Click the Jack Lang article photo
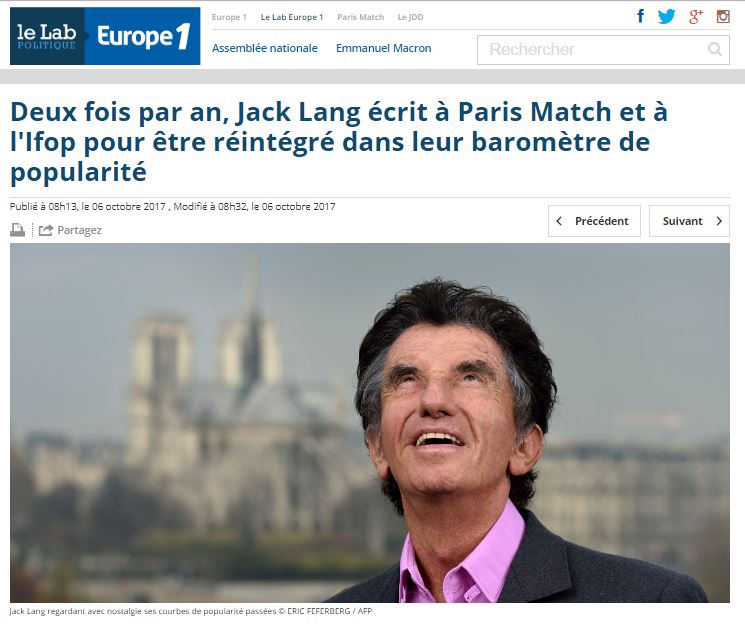Viewport: 745px width, 628px height. (370, 423)
